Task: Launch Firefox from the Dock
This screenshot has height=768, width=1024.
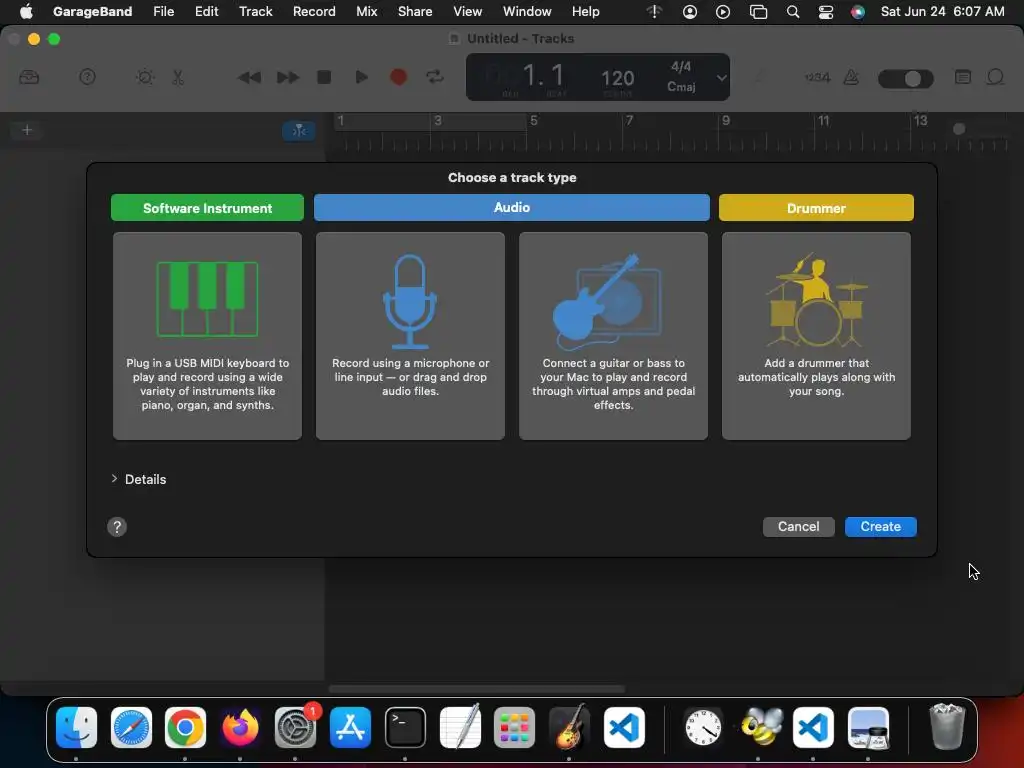Action: point(240,727)
